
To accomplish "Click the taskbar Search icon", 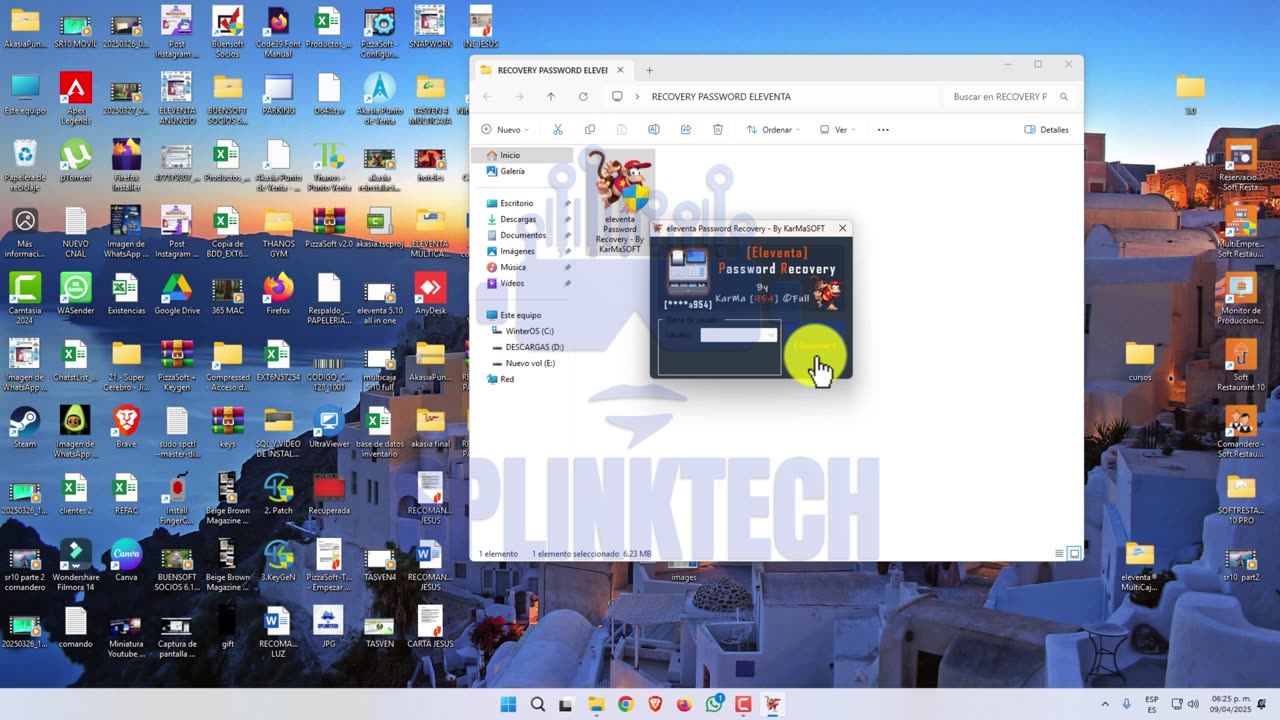I will tap(538, 704).
